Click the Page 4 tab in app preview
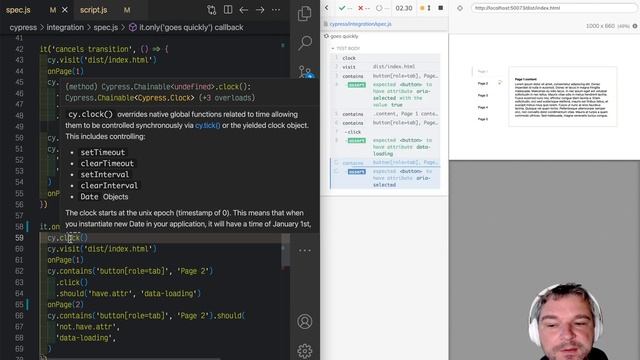The height and width of the screenshot is (360, 640). (x=483, y=107)
